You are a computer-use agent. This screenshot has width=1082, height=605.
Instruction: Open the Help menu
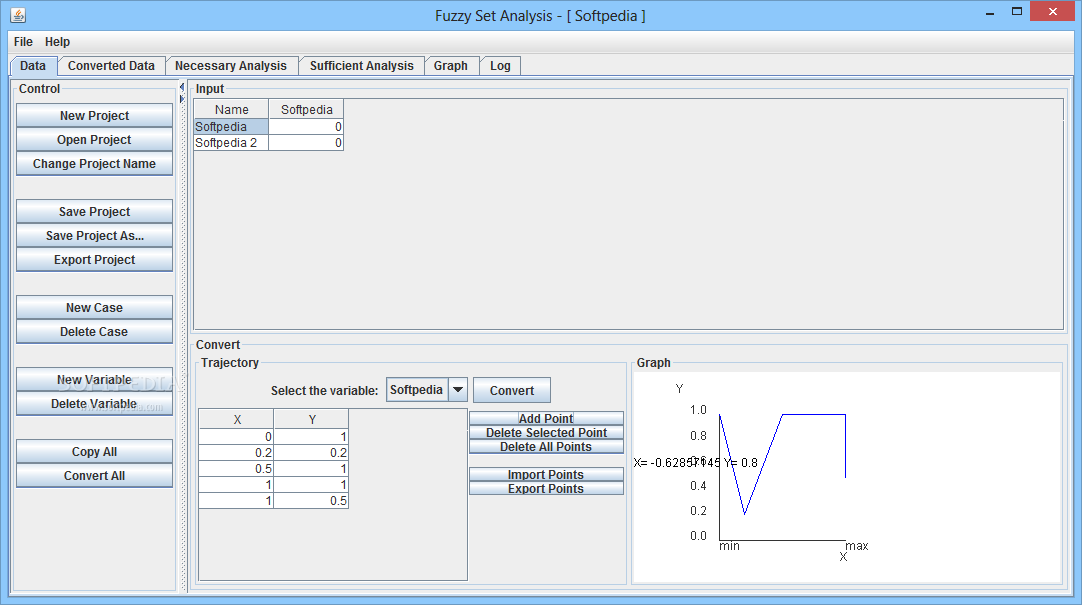57,41
